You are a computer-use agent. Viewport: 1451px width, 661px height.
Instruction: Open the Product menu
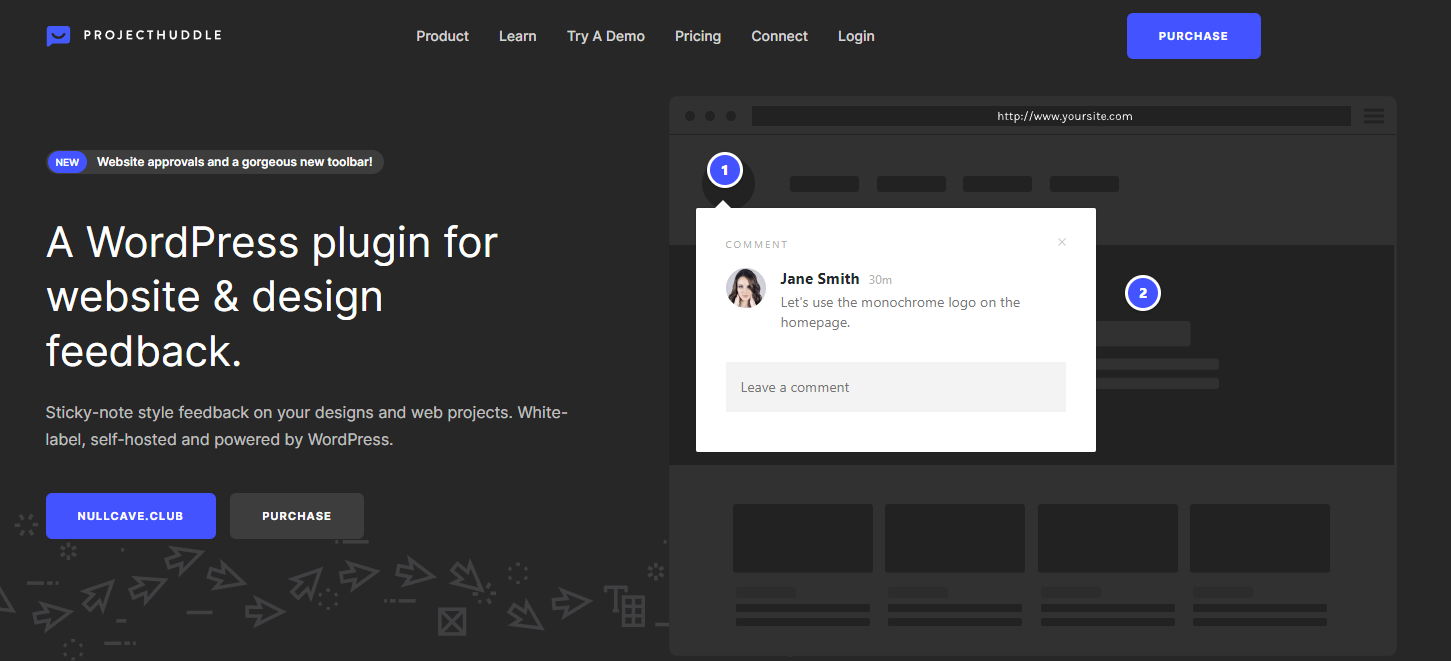pos(442,36)
